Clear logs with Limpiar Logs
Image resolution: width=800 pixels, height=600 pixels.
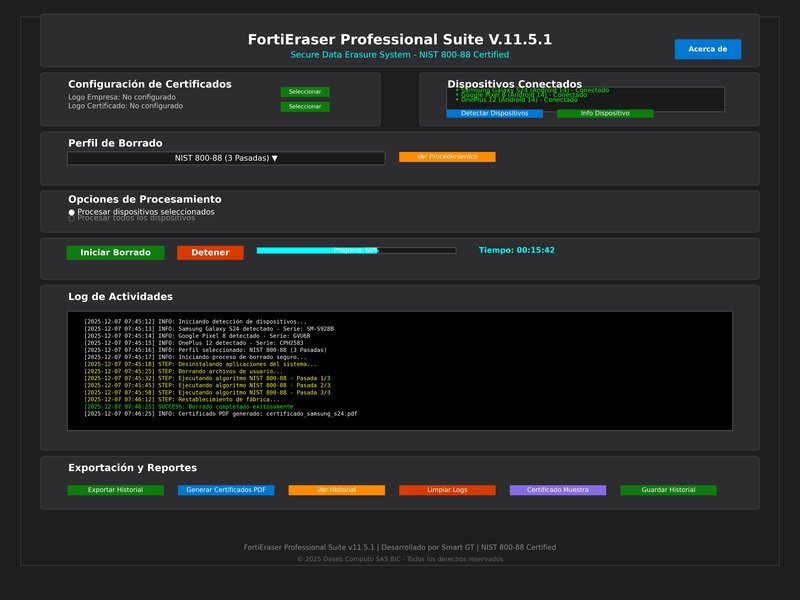pos(447,490)
